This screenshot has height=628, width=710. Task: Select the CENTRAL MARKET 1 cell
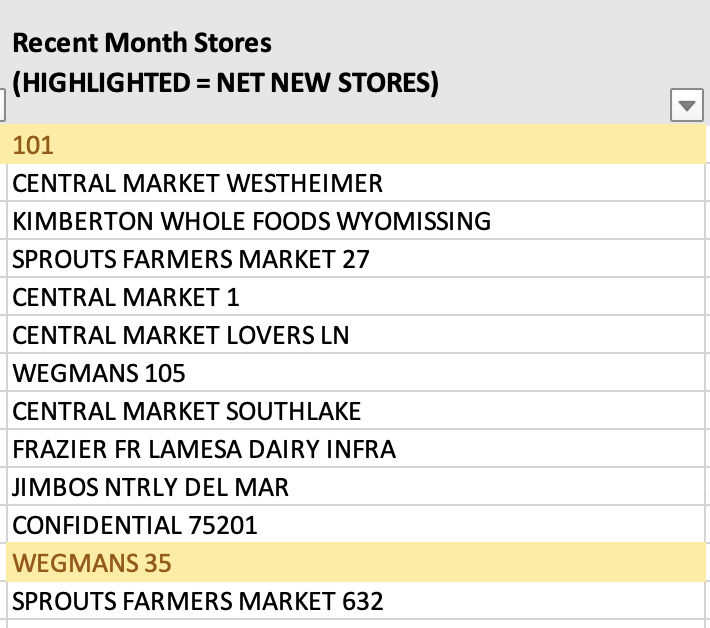(x=356, y=297)
